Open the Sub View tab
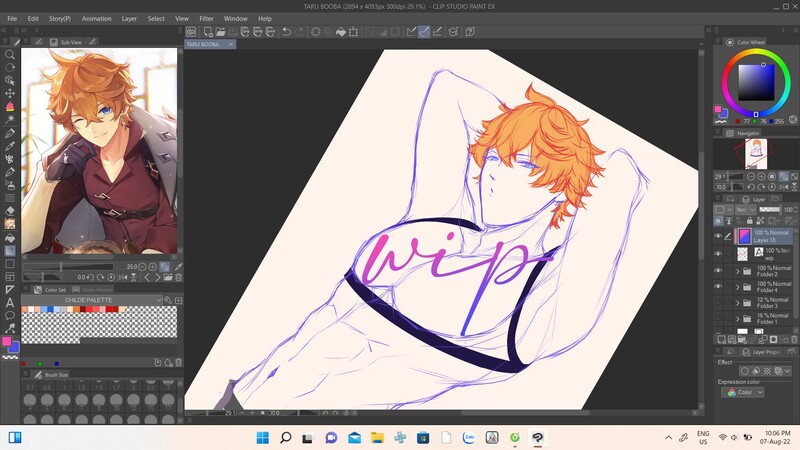The height and width of the screenshot is (450, 800). (66, 42)
